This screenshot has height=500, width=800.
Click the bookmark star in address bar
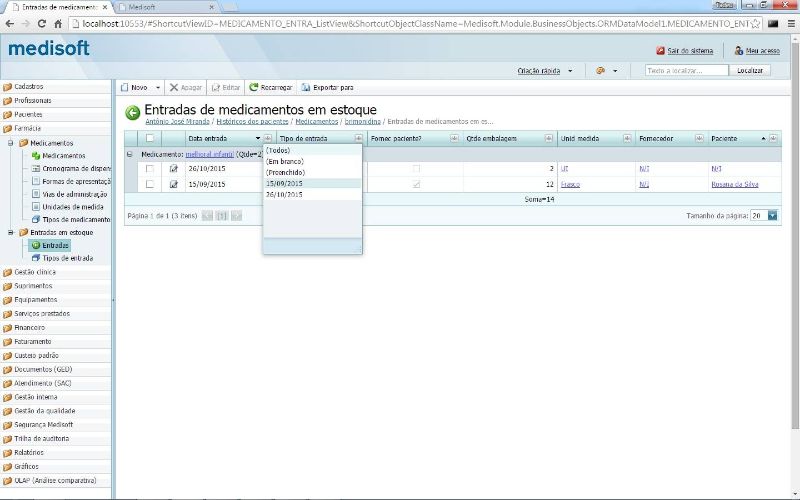pos(756,23)
